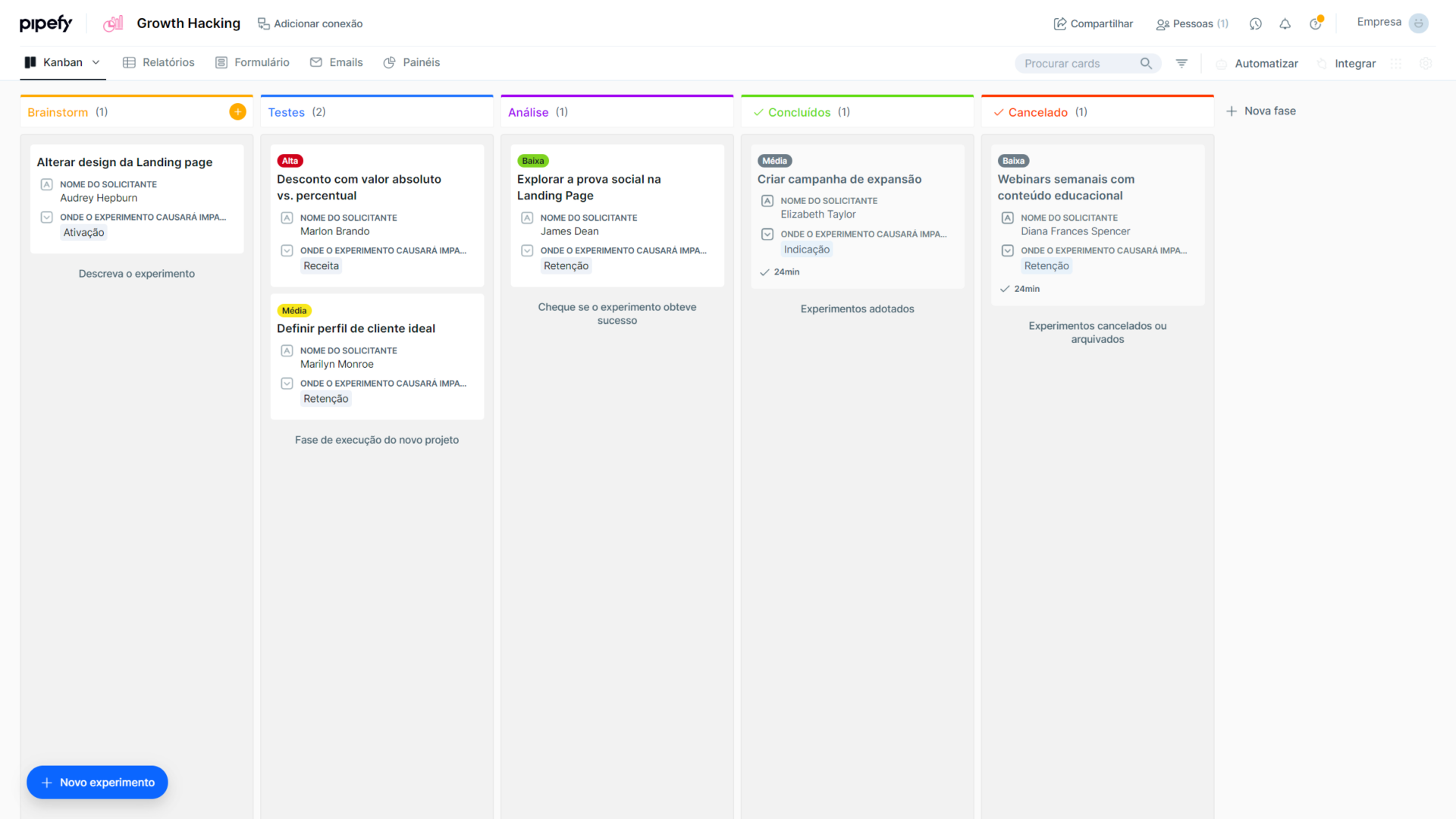Screen dimensions: 1456x819
Task: Click the Growth Hacking pipe icon
Action: pos(112,24)
